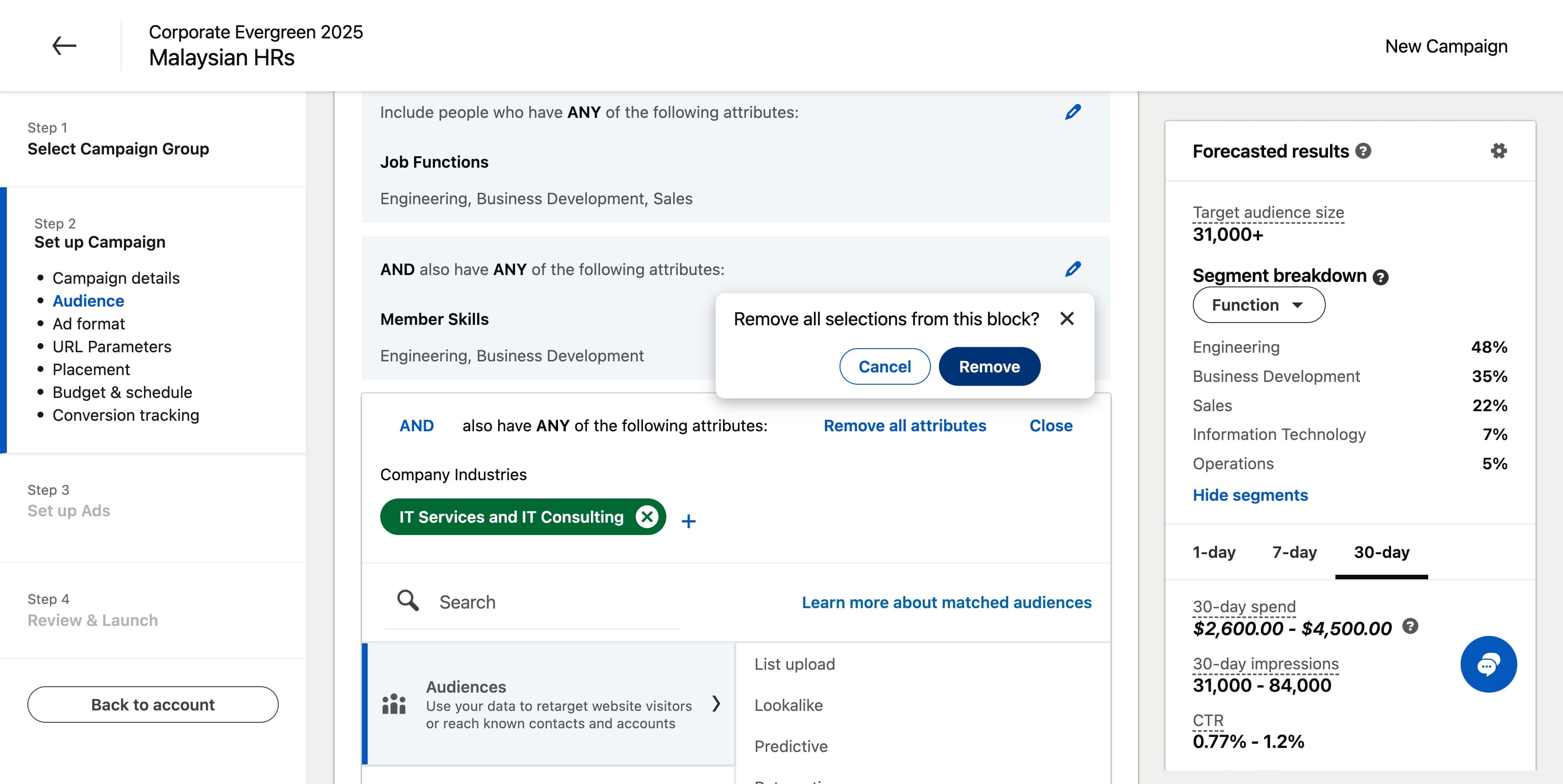Click the Cancel button in popup
Screen dimensions: 1563x784
coord(885,367)
